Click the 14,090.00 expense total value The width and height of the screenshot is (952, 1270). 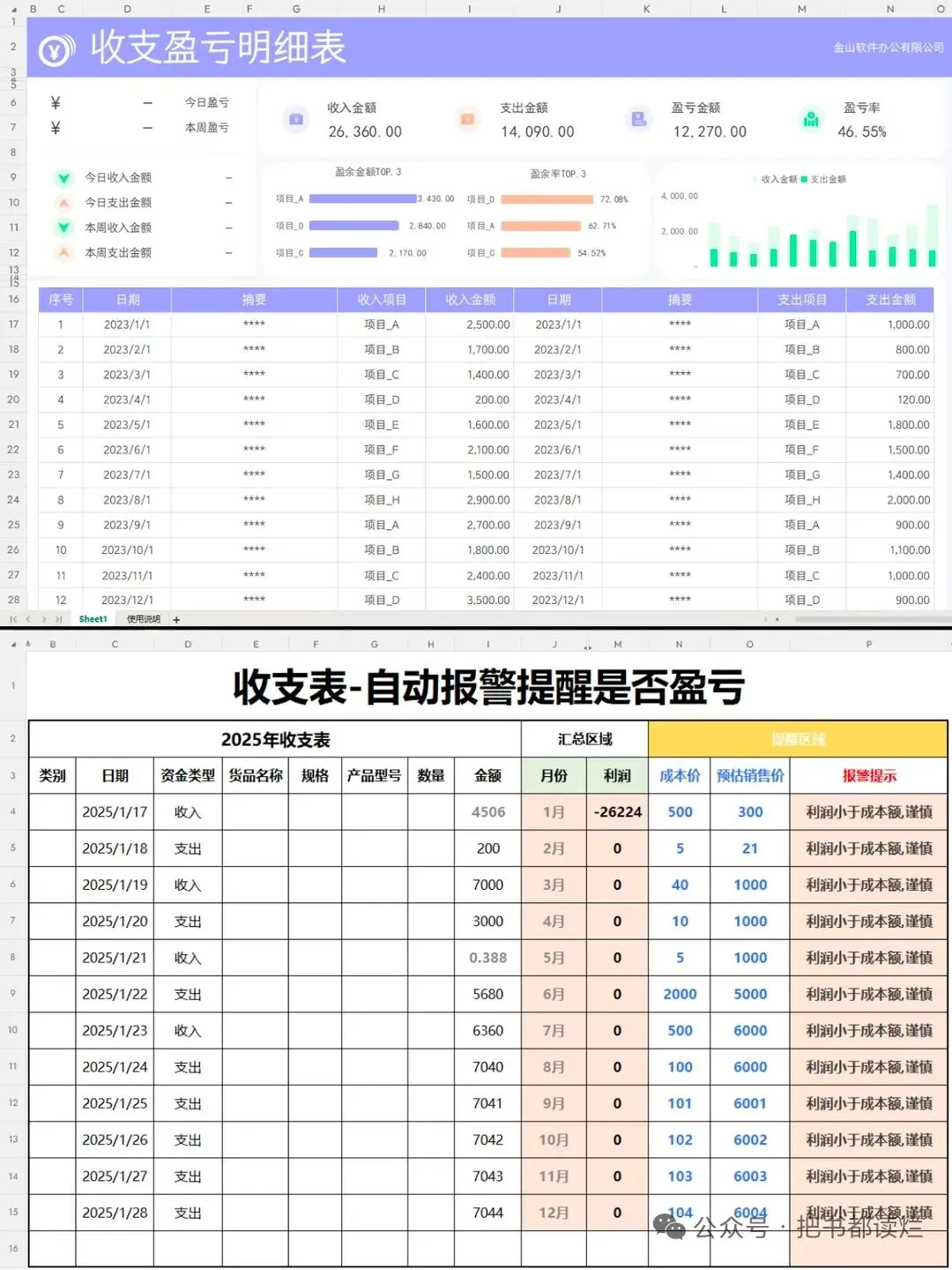click(x=538, y=132)
